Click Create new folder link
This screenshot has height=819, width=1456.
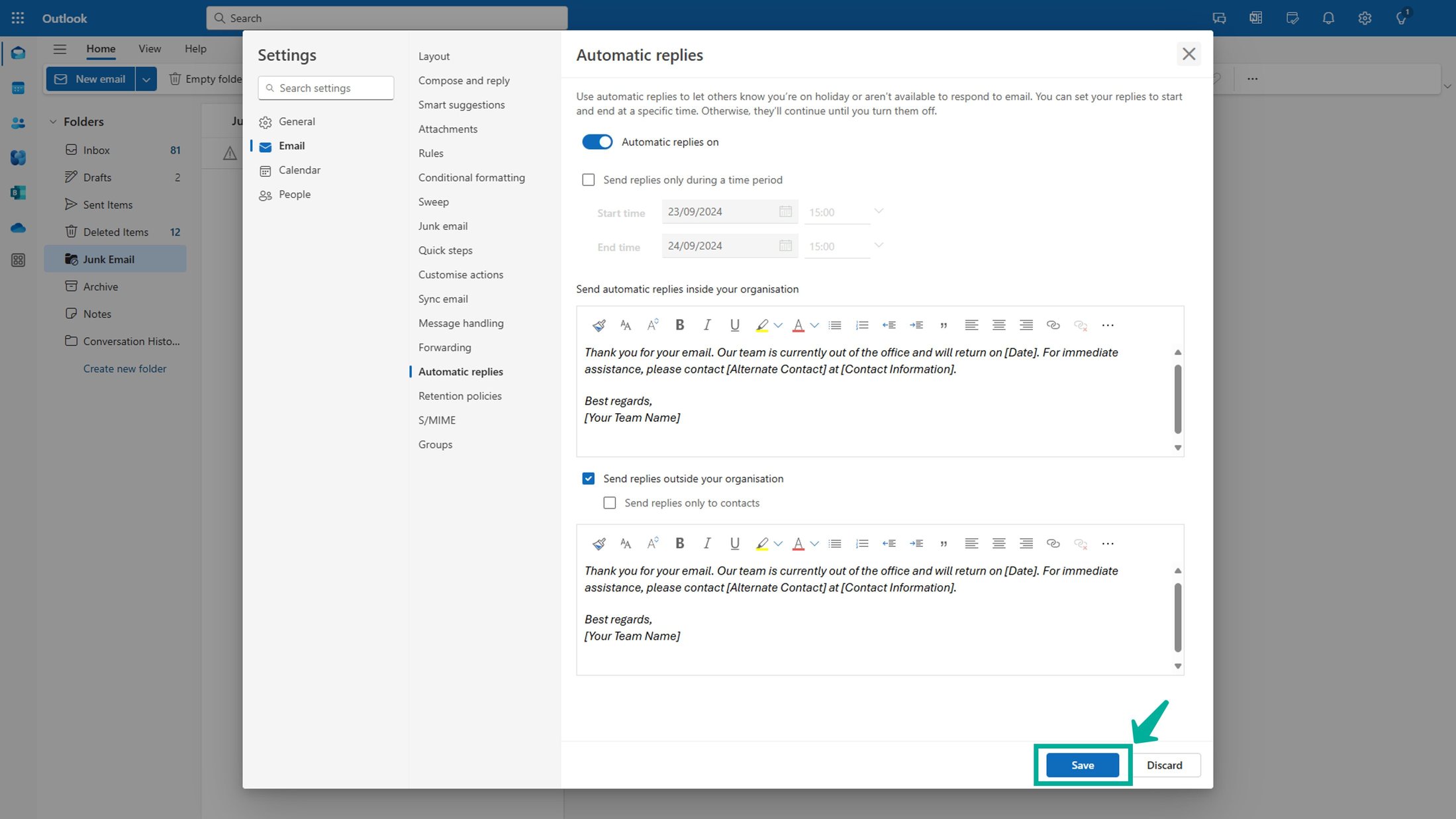point(124,368)
